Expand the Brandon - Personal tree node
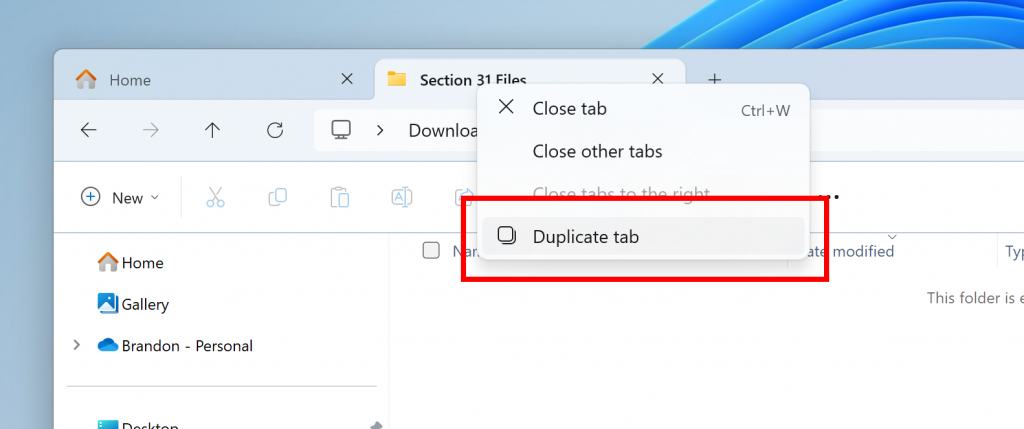Screen dimensions: 1024x429 [x=77, y=346]
